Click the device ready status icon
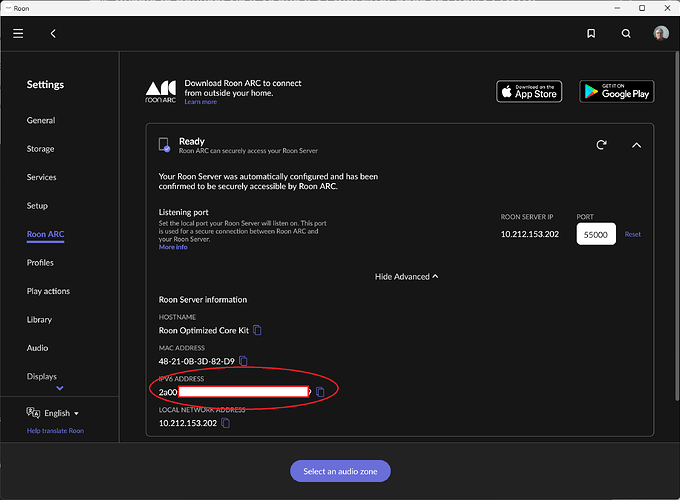 coord(164,145)
